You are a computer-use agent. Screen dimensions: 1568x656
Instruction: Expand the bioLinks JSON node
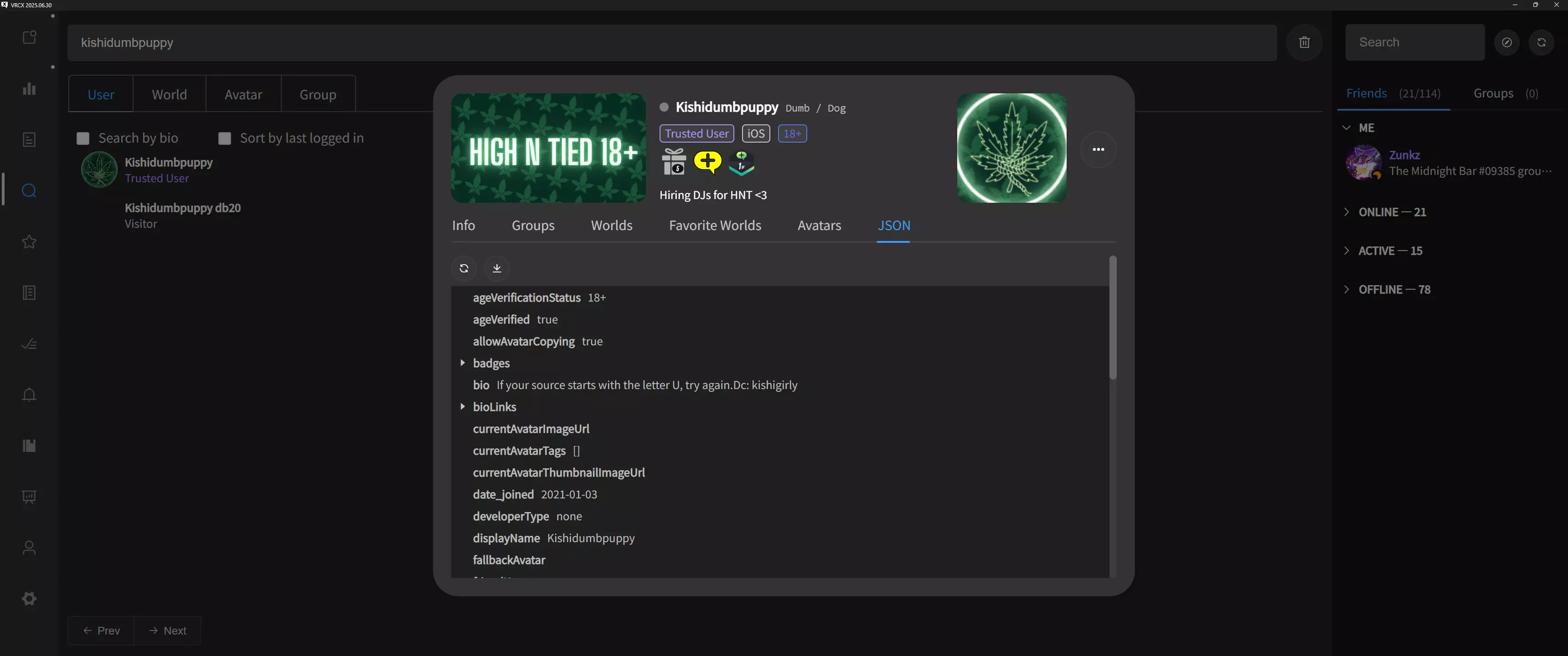click(463, 407)
